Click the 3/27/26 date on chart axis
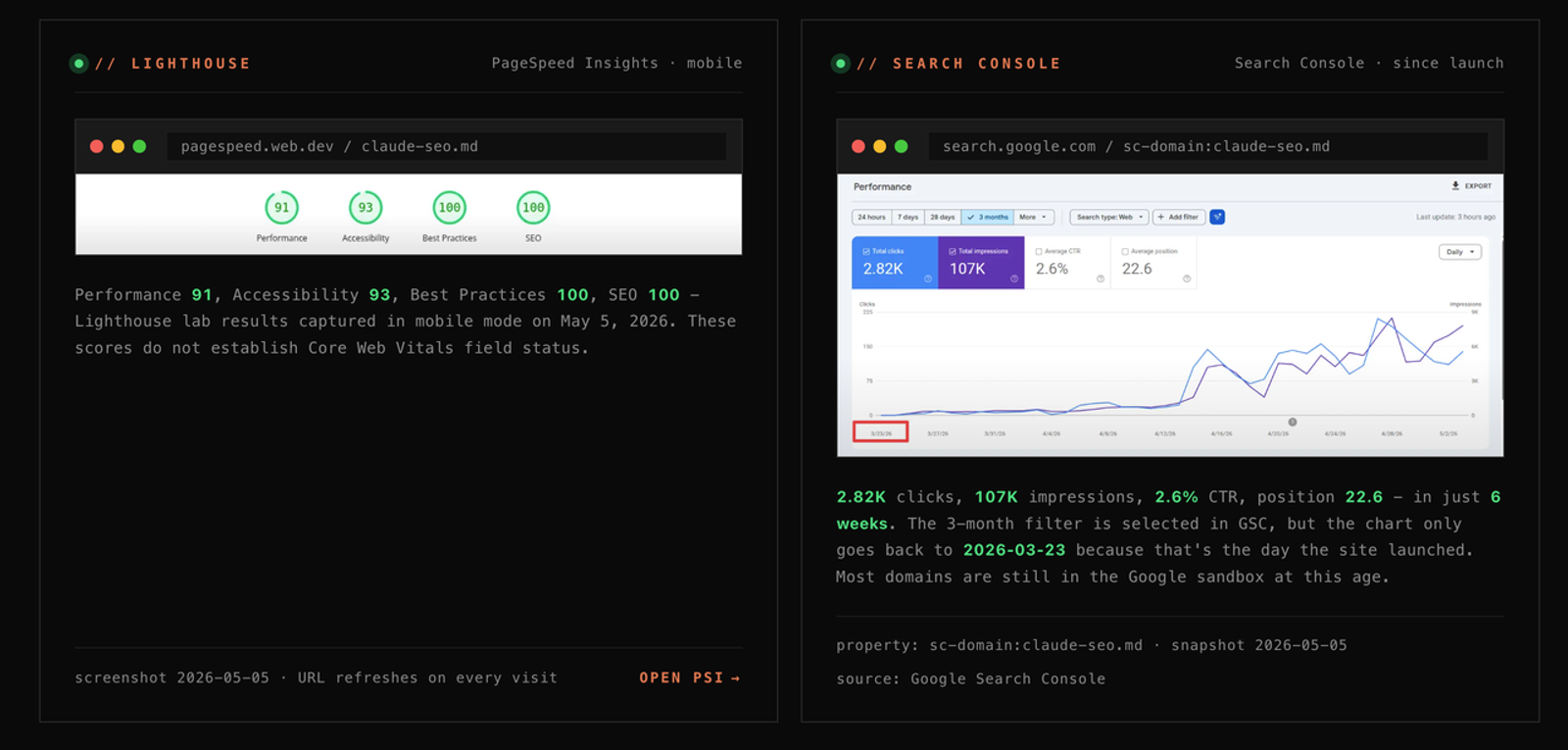This screenshot has height=750, width=1568. click(x=938, y=433)
